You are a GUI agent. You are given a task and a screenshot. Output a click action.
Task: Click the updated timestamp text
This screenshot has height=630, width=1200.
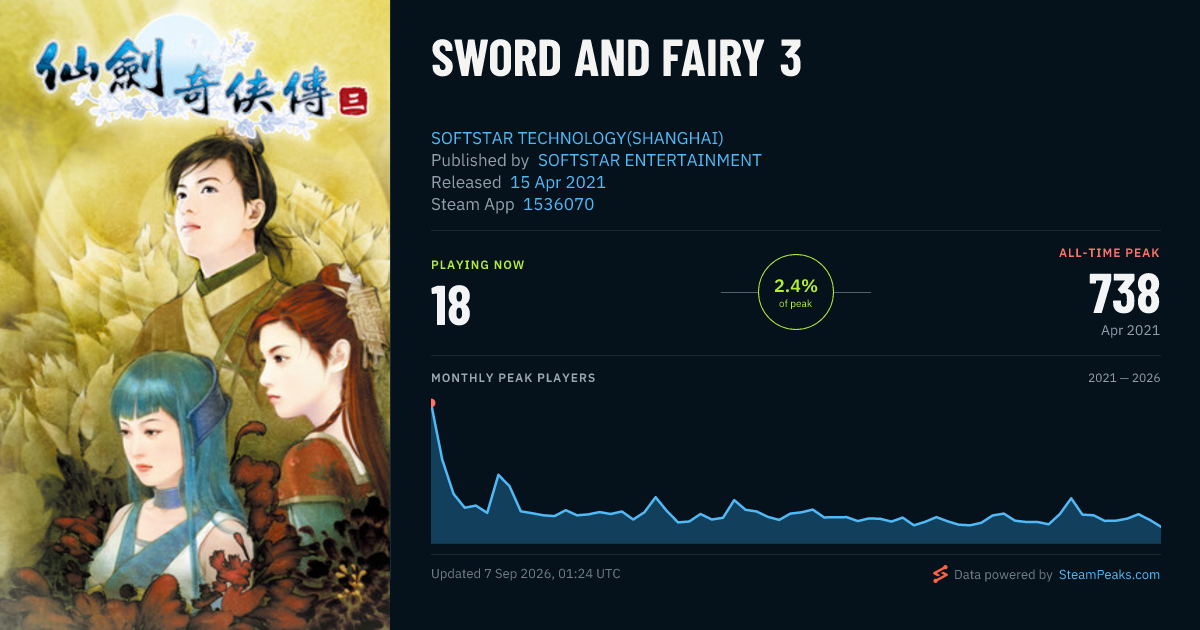526,574
